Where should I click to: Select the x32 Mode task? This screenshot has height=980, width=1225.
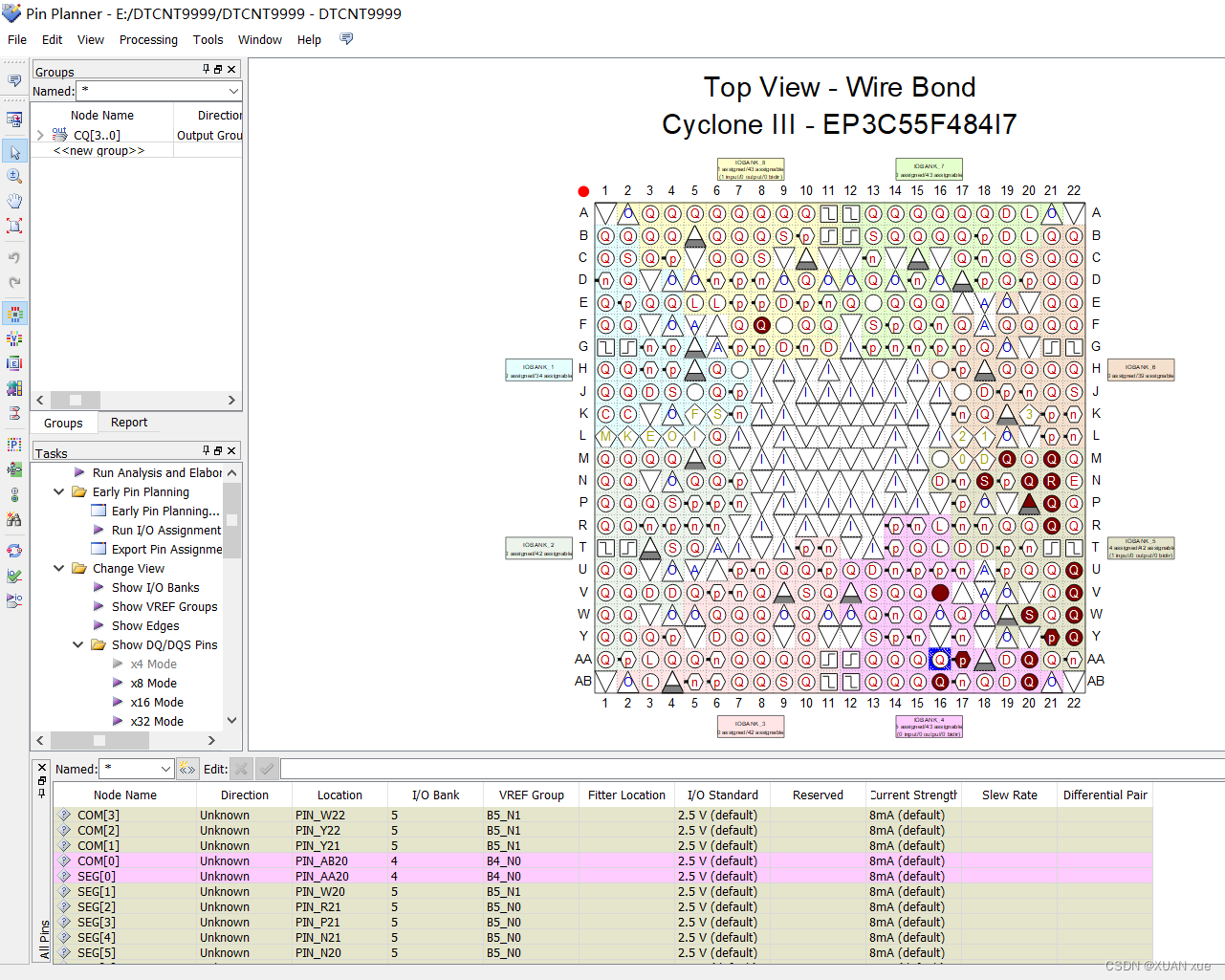[x=157, y=721]
